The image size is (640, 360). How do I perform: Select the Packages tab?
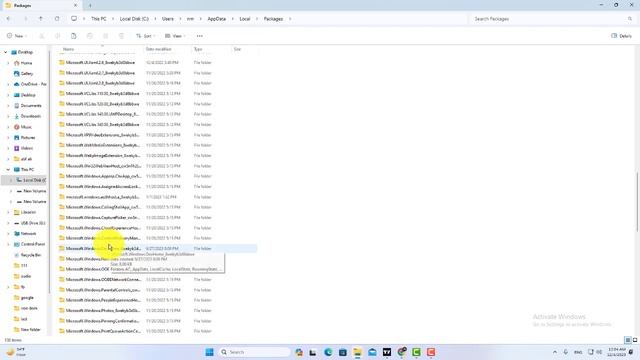coord(41,6)
